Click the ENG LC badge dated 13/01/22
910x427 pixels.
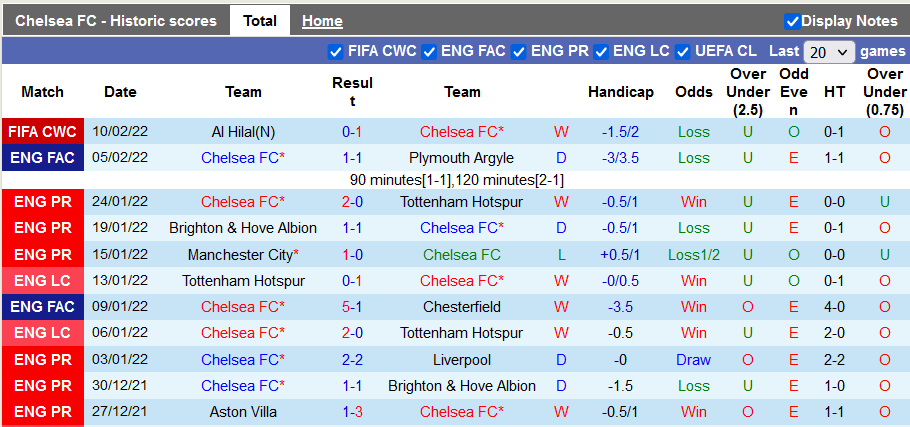[42, 281]
